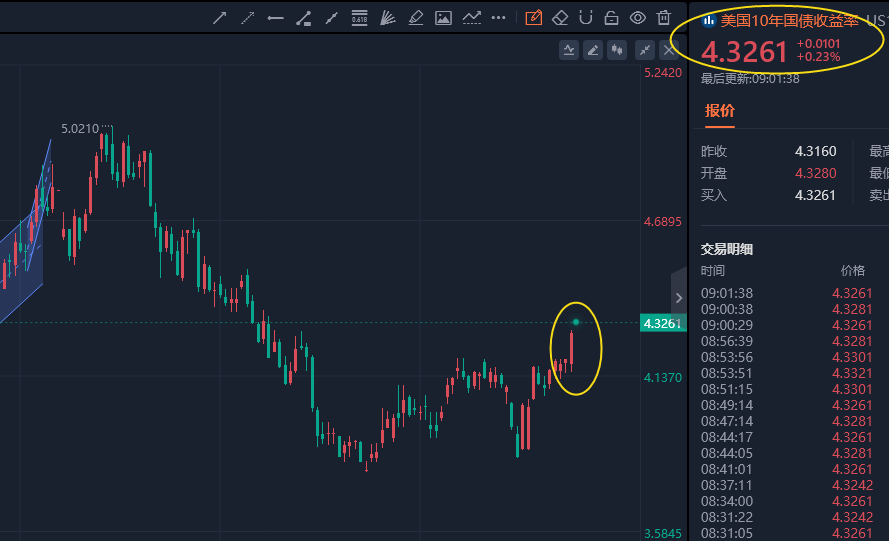Click the pencil draw button on chart
Viewport: 889px width, 541px height.
point(592,50)
